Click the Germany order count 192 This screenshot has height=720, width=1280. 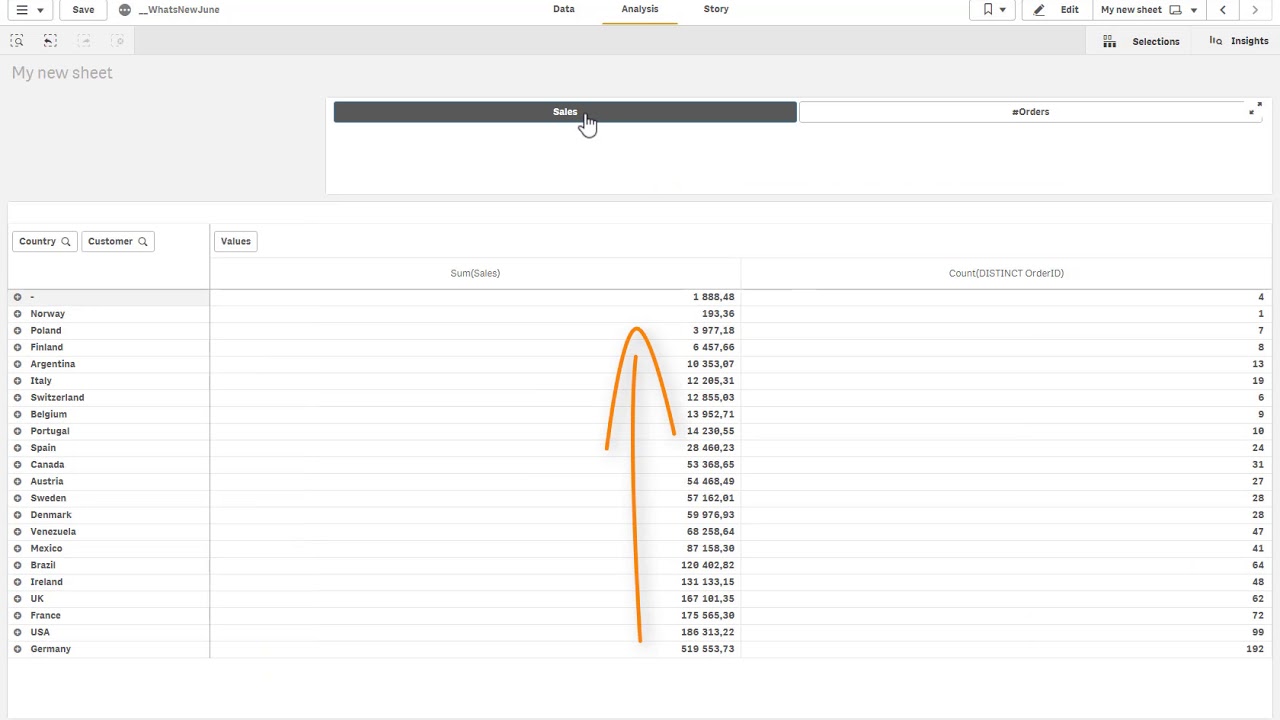tap(1255, 649)
